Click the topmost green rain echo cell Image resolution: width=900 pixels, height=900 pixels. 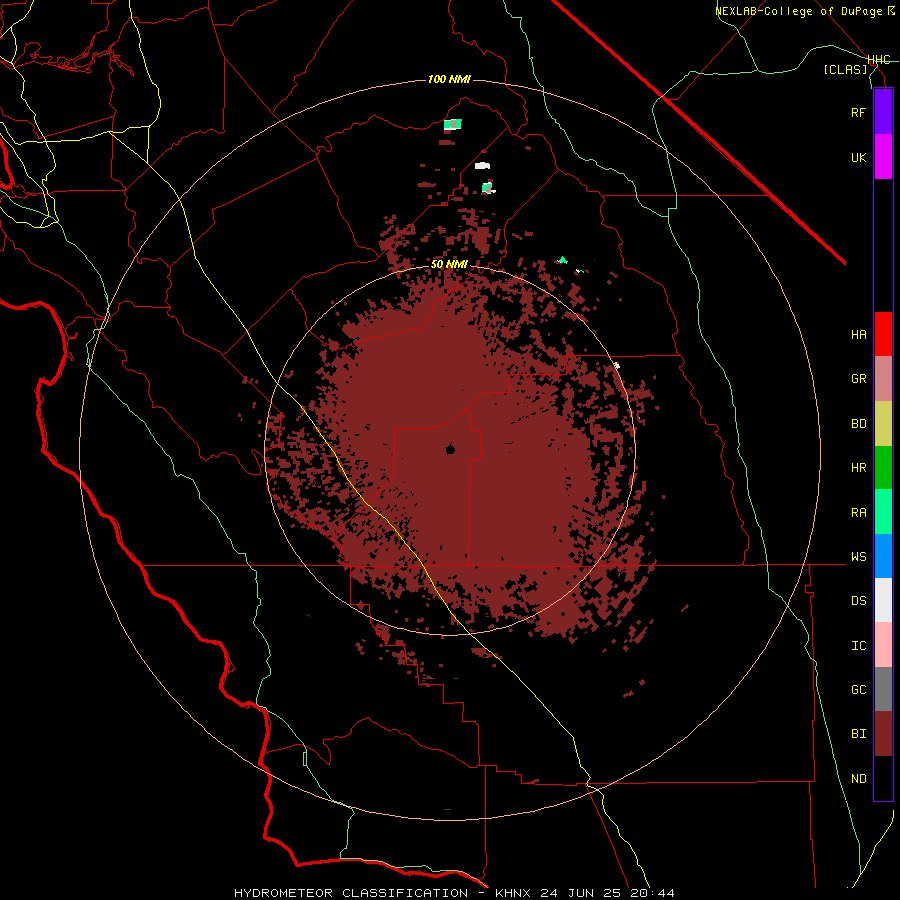(x=452, y=124)
